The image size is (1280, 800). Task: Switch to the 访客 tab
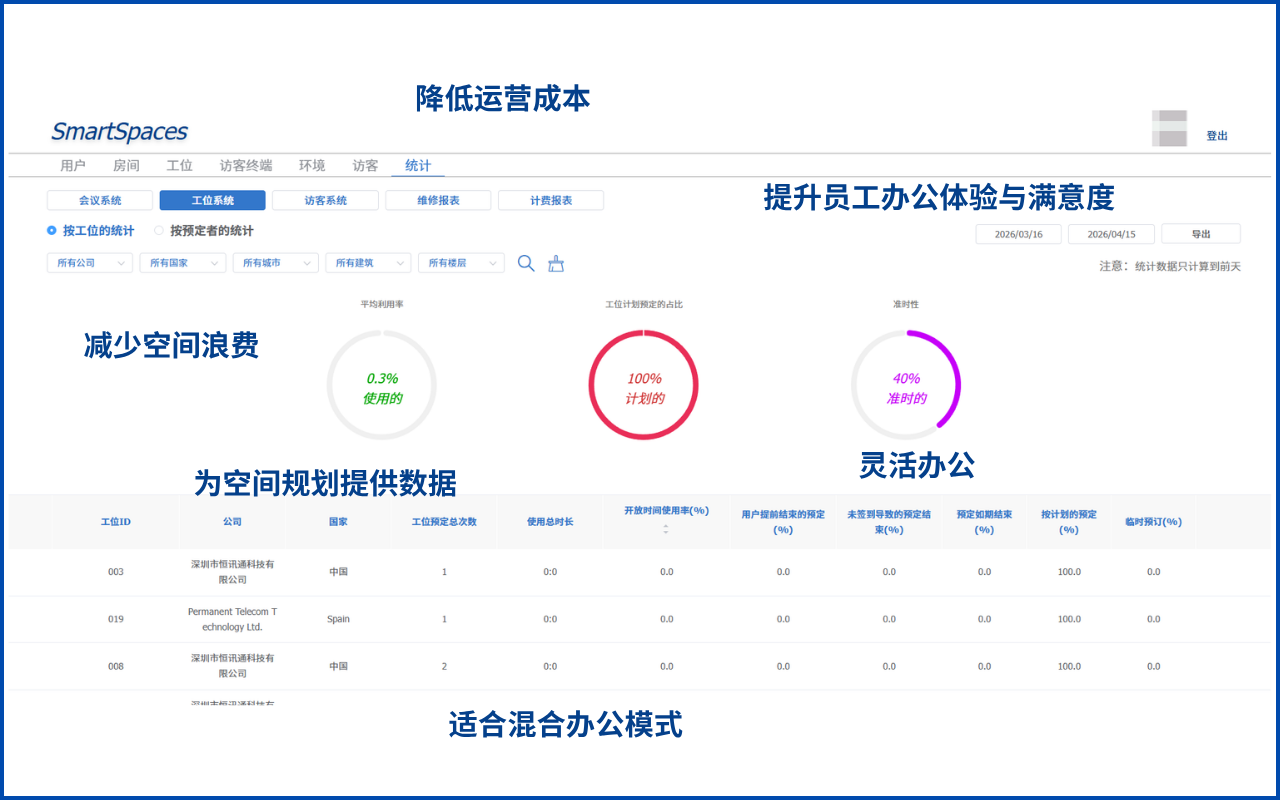366,166
